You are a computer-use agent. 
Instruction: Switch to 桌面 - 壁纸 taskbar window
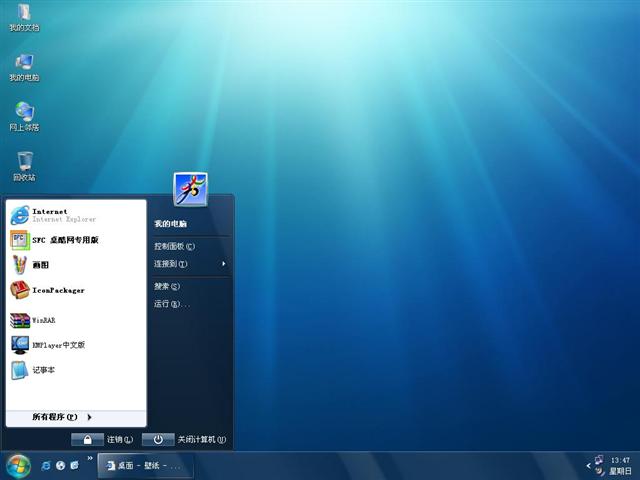click(x=145, y=466)
